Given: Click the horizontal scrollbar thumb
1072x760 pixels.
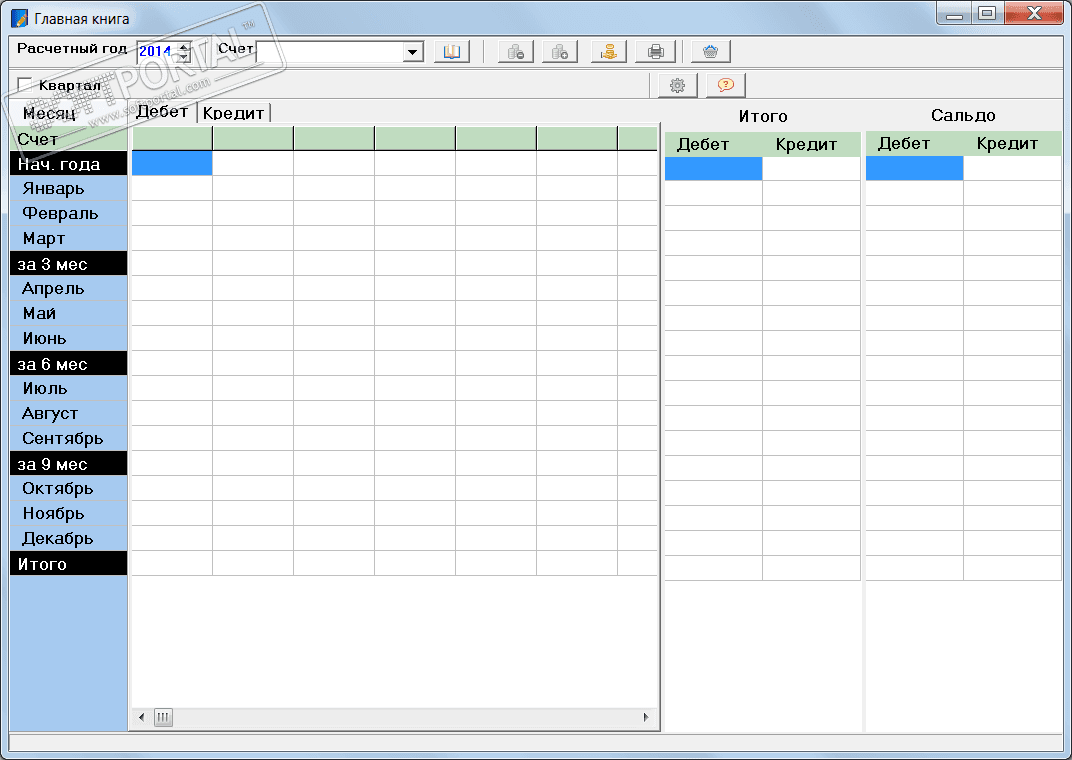Looking at the screenshot, I should pyautogui.click(x=163, y=717).
